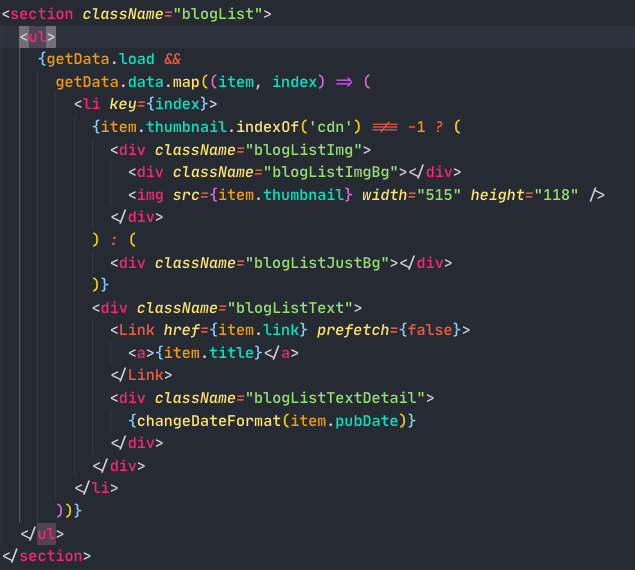Click the && logical operator

[173, 59]
